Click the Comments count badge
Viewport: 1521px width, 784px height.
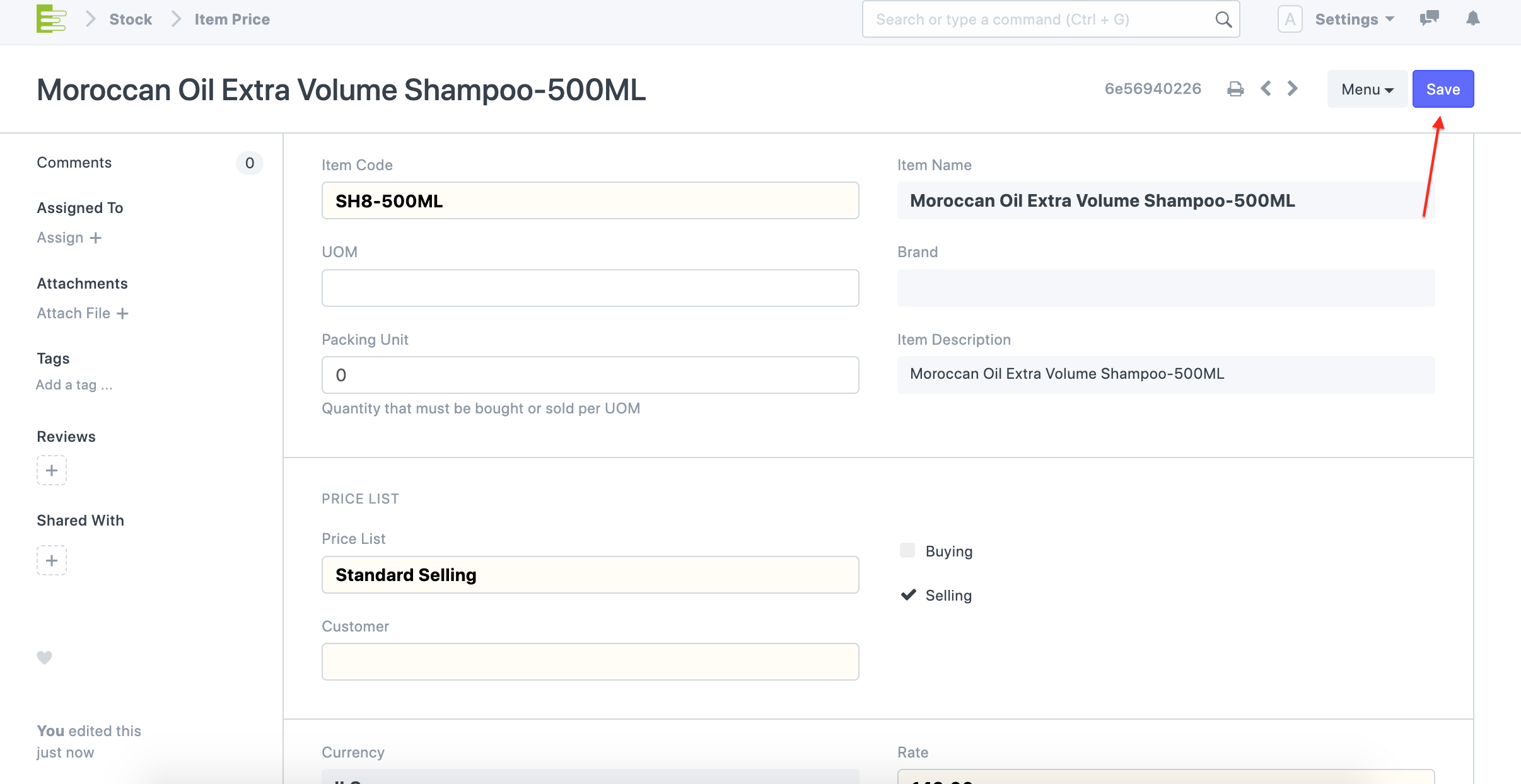(250, 163)
